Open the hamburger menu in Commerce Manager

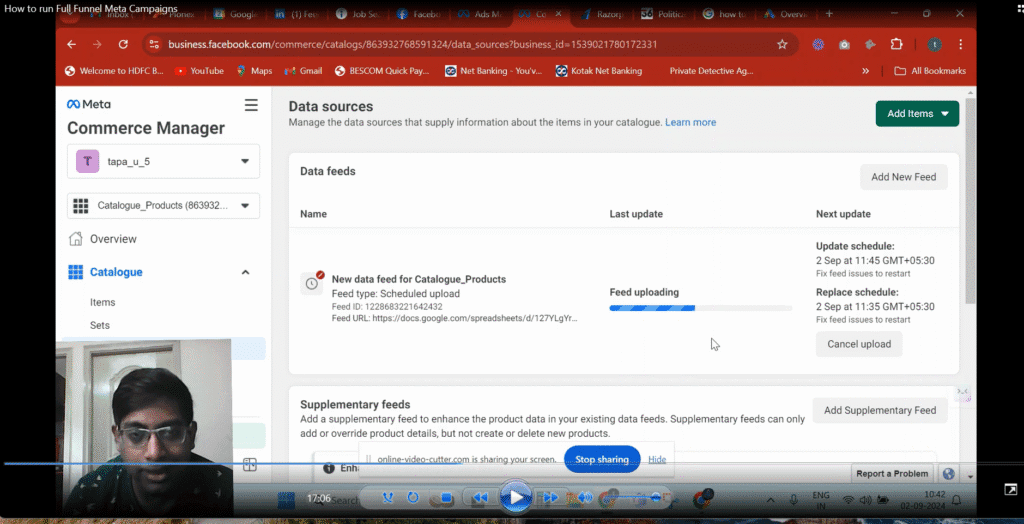pyautogui.click(x=251, y=104)
